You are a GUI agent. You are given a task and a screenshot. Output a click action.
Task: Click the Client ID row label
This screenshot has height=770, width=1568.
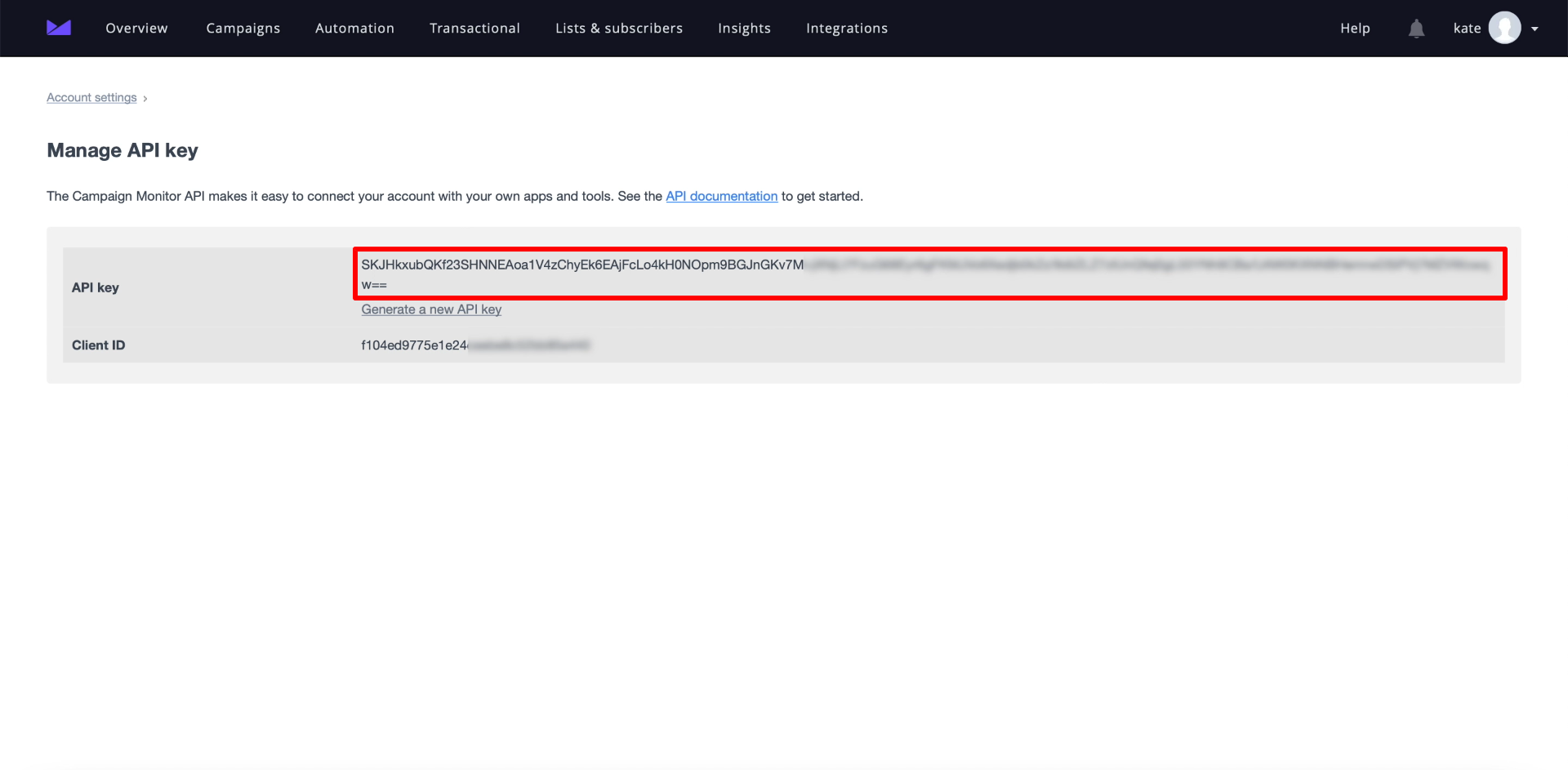coord(98,345)
